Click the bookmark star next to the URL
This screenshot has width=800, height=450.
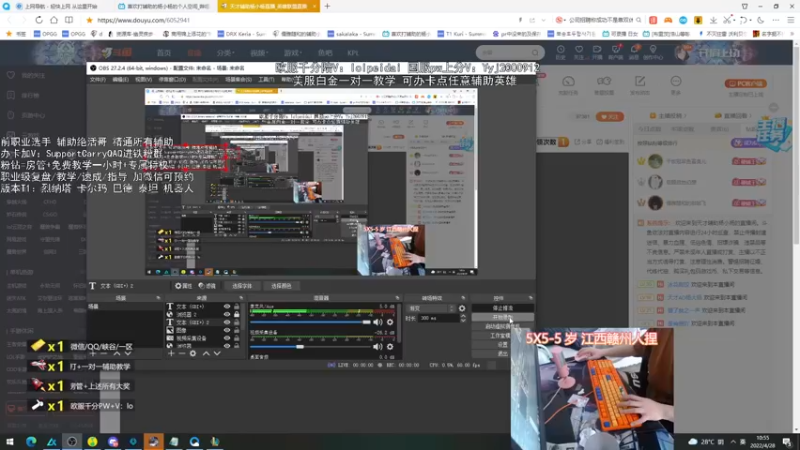click(89, 20)
